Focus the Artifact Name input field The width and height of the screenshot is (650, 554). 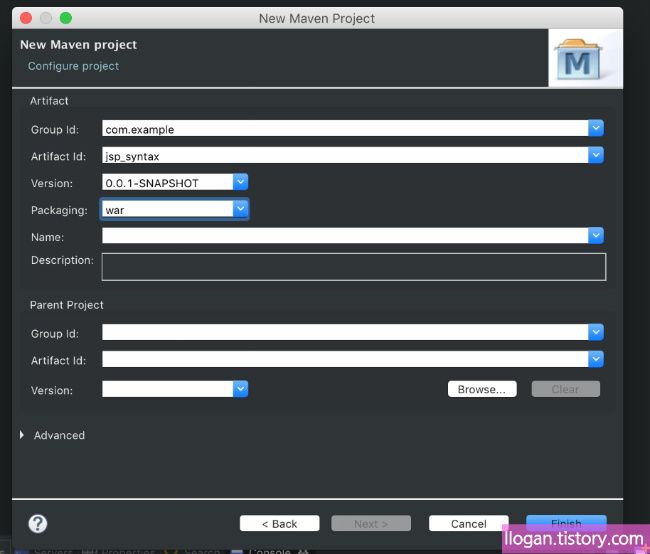click(x=345, y=236)
